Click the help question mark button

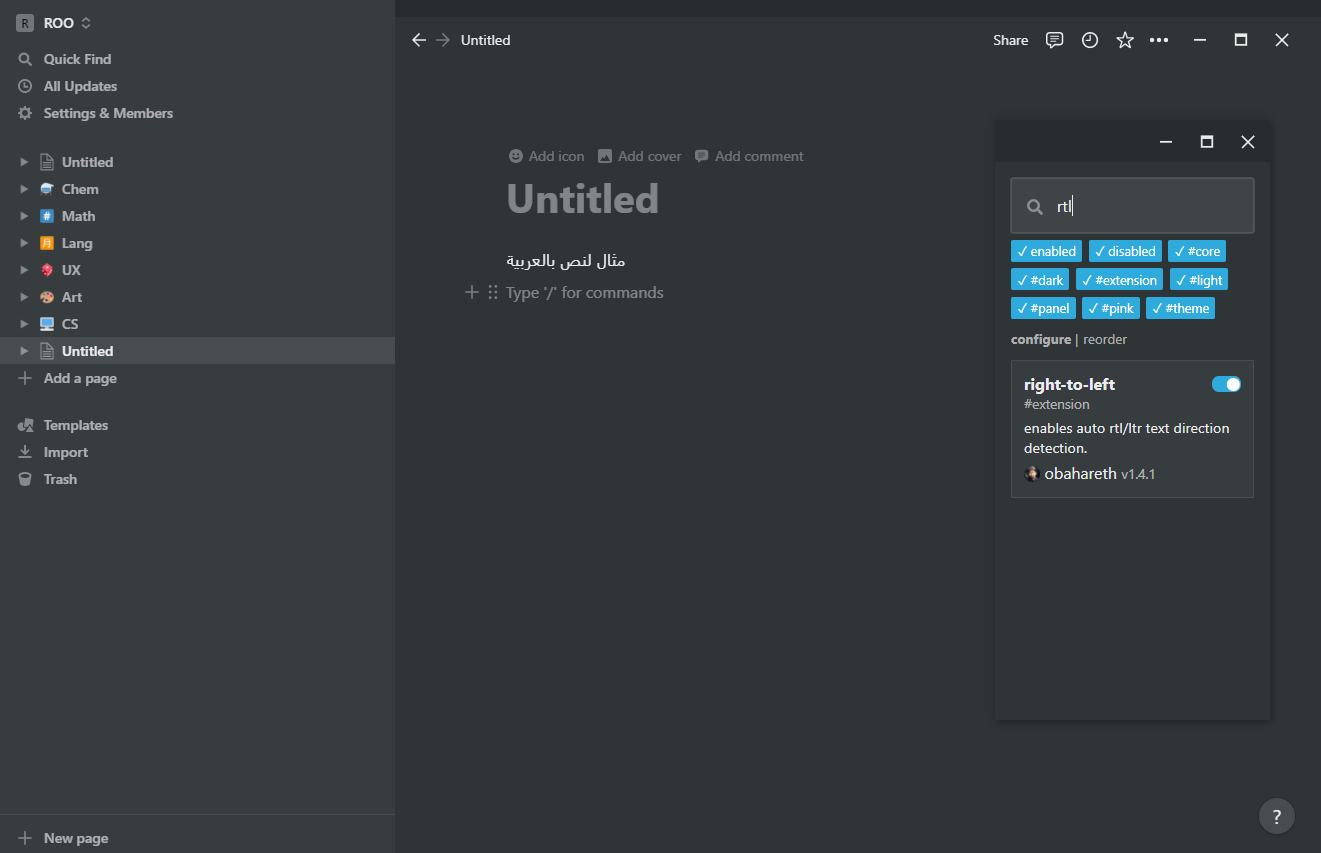coord(1276,816)
